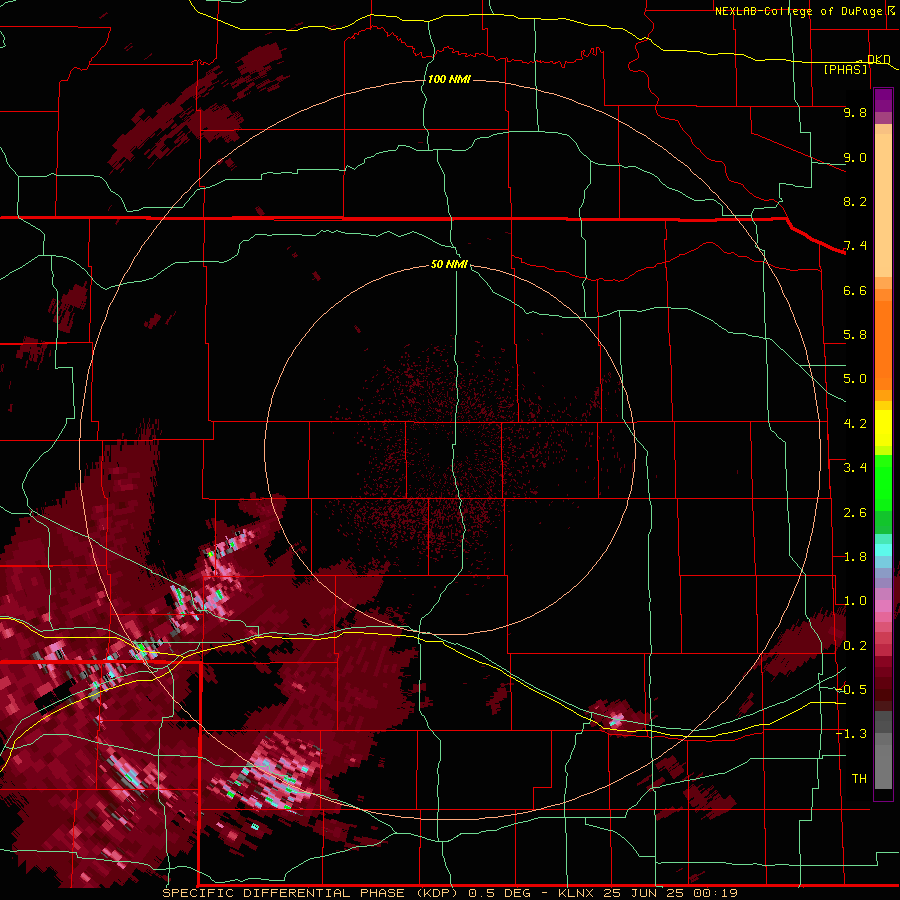Viewport: 900px width, 900px height.
Task: Click the '0.5 DEG' elevation angle text
Action: pyautogui.click(x=502, y=893)
